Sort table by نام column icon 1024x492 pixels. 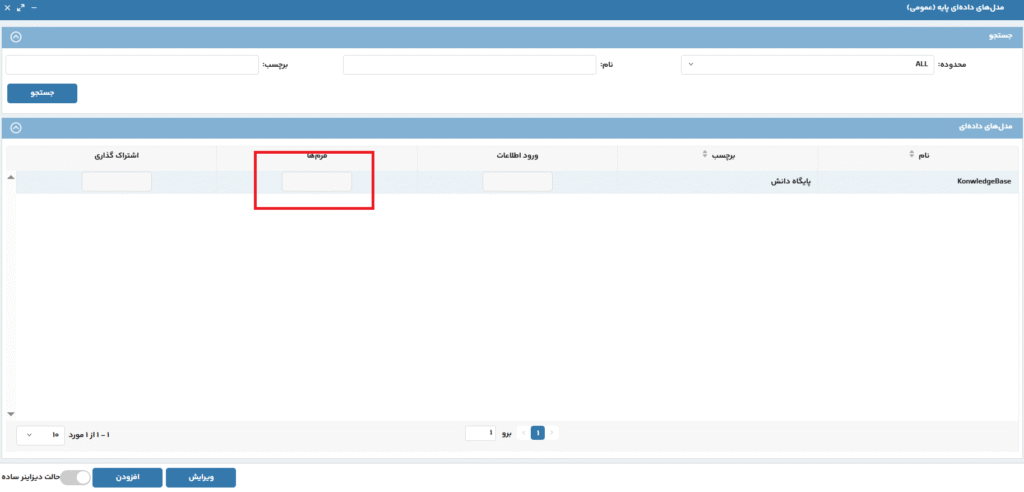(911, 155)
